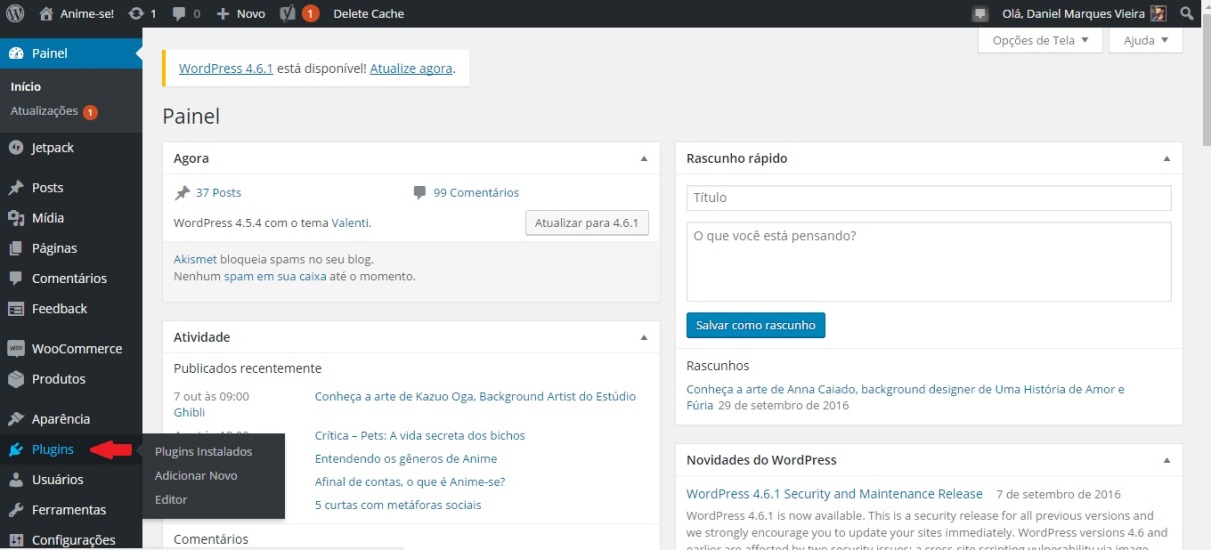Image resolution: width=1211 pixels, height=550 pixels.
Task: Open the updates icon in admin bar
Action: coord(136,14)
